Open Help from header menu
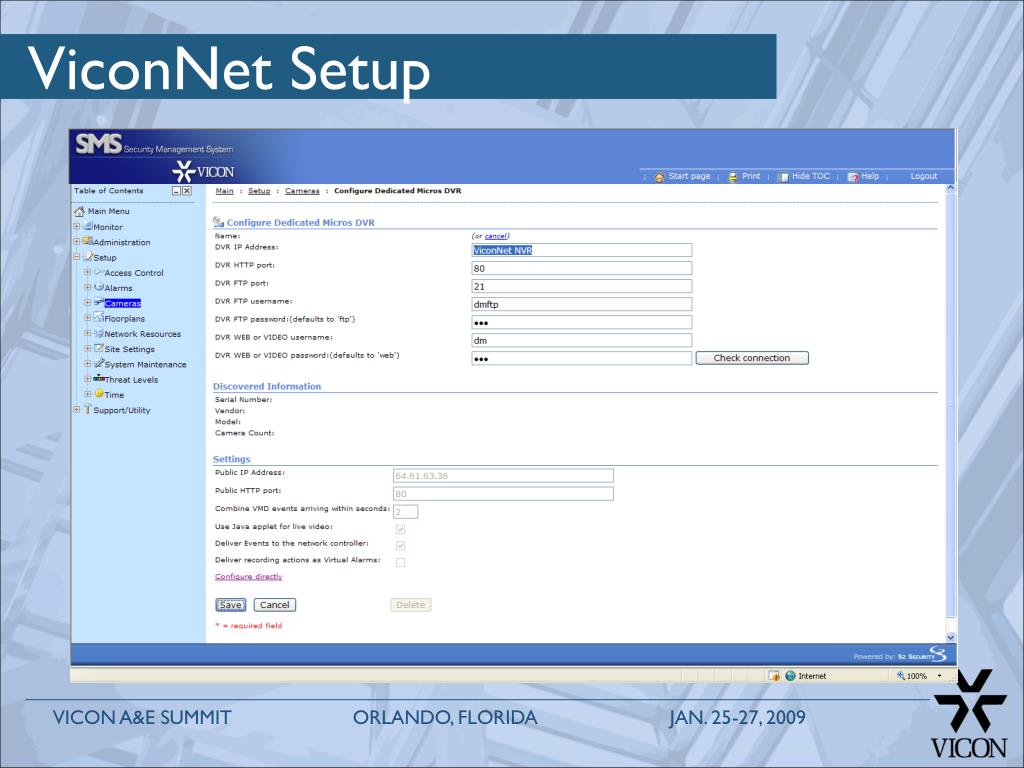 point(870,176)
